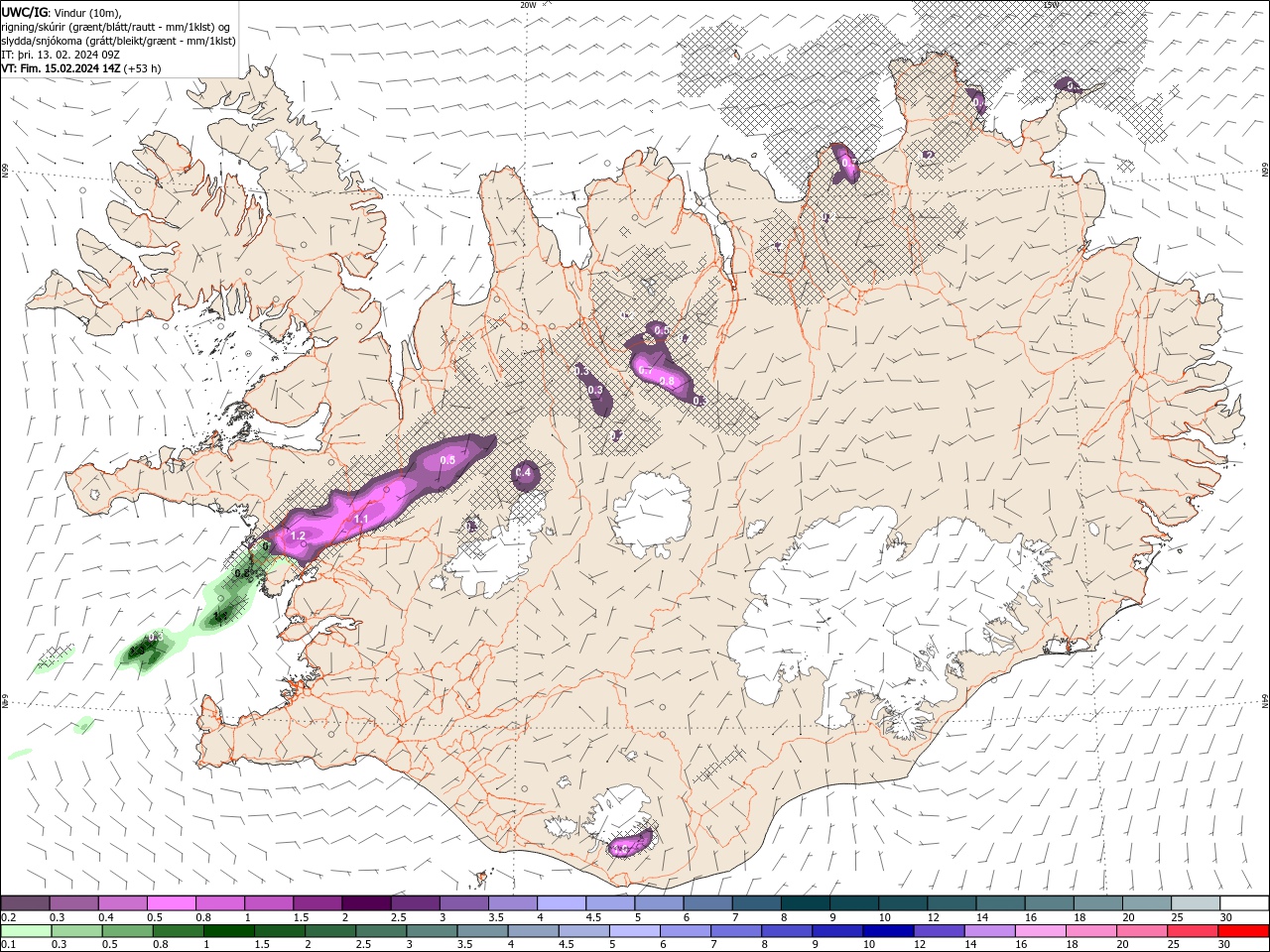Pick the rain-scale periwinkle swatch labeled 5
1270x952 pixels.
(634, 931)
